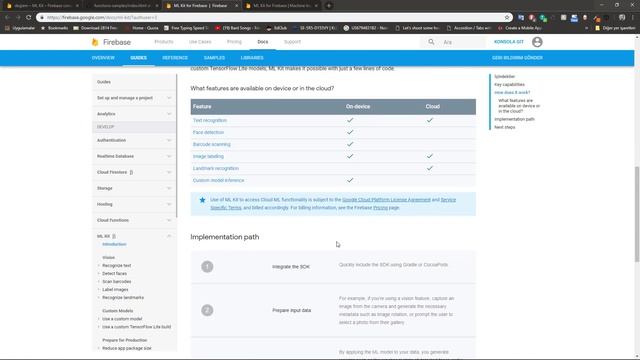Click the page vertical scrollbar

tap(637, 214)
